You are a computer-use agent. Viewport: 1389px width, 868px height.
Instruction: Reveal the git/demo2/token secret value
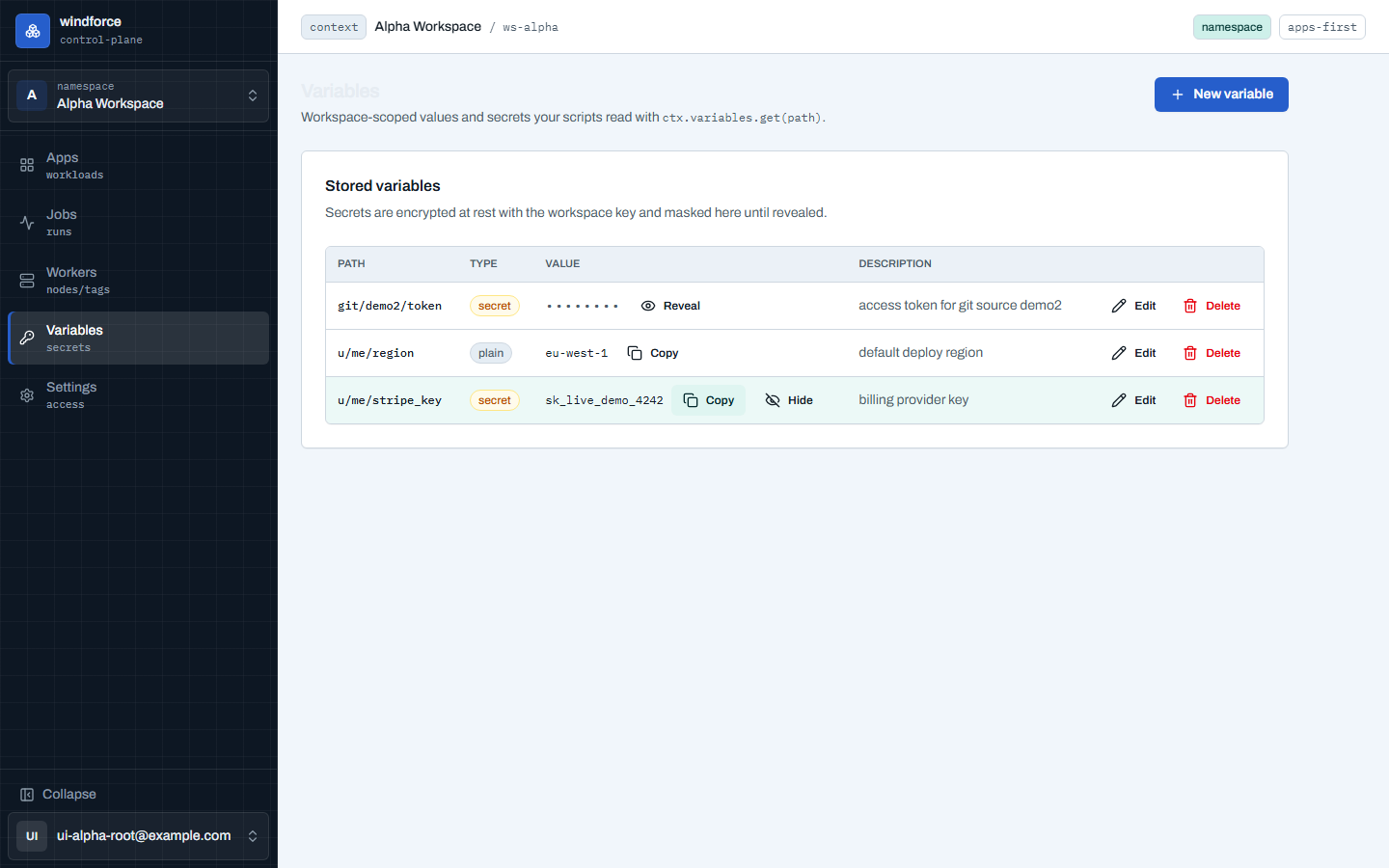pos(670,306)
